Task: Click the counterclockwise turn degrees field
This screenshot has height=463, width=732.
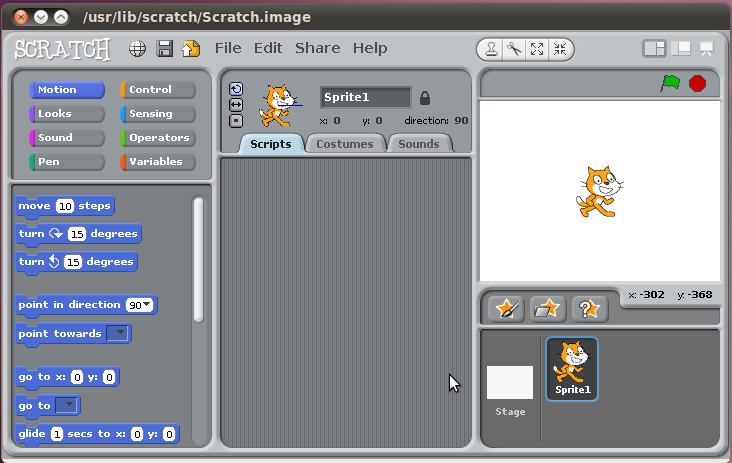Action: (x=73, y=262)
